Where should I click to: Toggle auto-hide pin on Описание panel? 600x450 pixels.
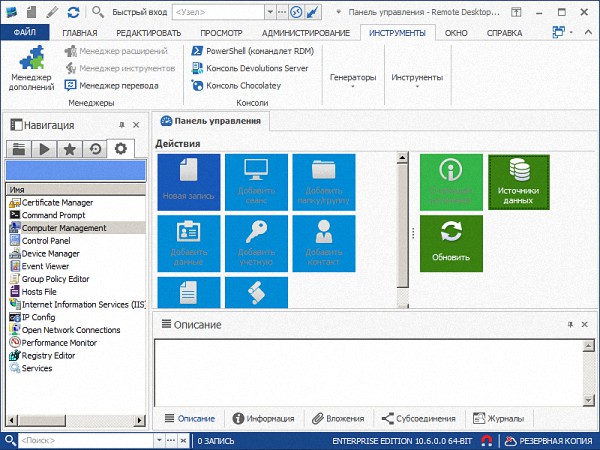570,325
